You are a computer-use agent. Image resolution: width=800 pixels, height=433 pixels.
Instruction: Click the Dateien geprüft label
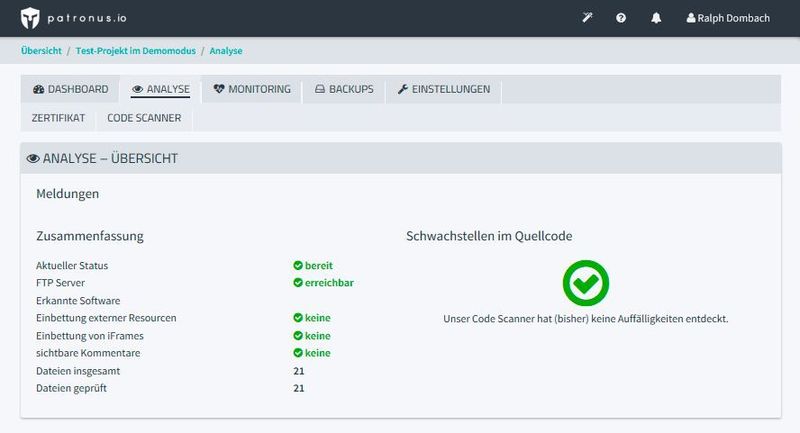(71, 388)
